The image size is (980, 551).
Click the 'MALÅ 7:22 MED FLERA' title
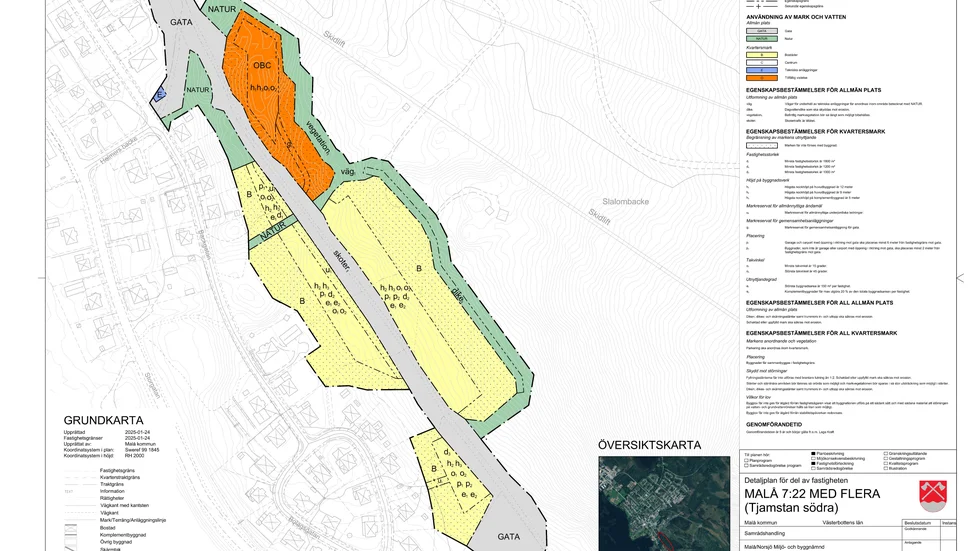click(812, 494)
